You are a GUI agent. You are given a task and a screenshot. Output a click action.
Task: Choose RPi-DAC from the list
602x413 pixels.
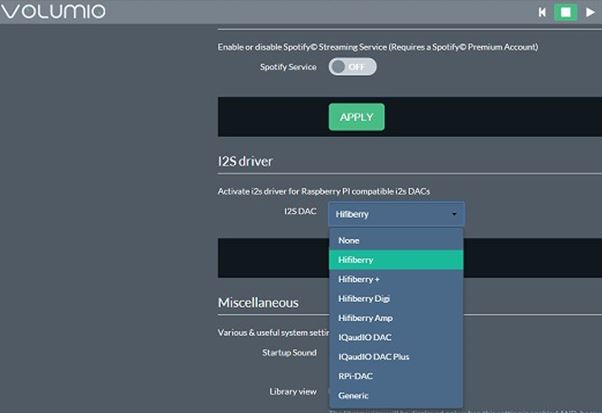coord(396,376)
